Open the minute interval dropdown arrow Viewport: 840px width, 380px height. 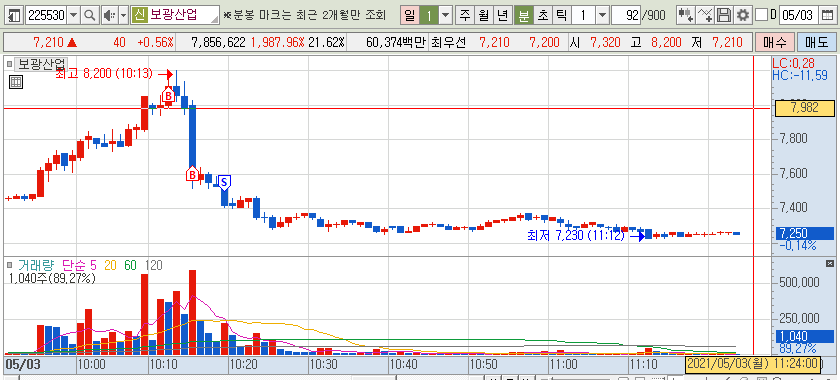(603, 16)
